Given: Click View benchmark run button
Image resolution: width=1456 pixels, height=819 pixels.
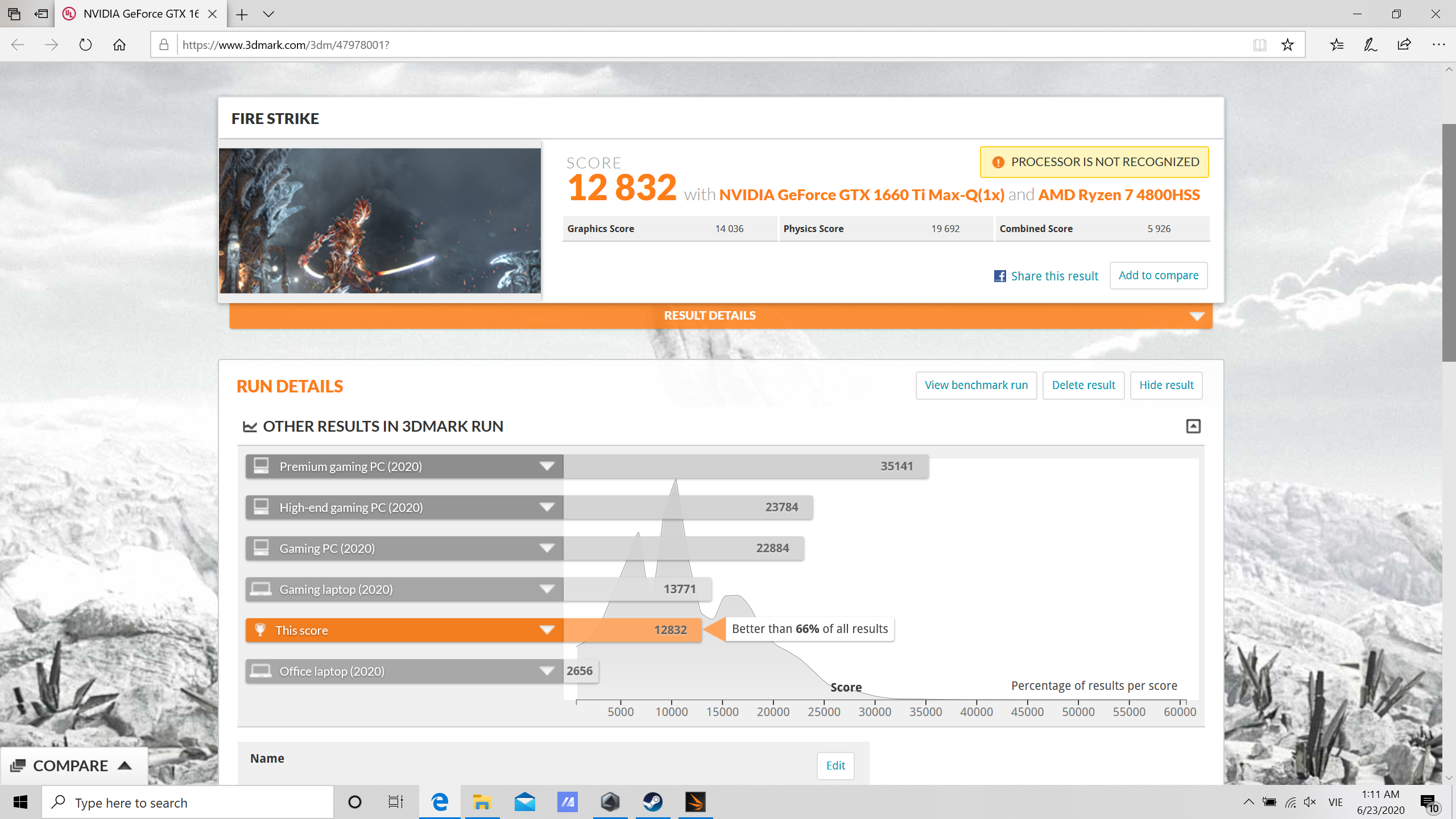Looking at the screenshot, I should point(976,385).
